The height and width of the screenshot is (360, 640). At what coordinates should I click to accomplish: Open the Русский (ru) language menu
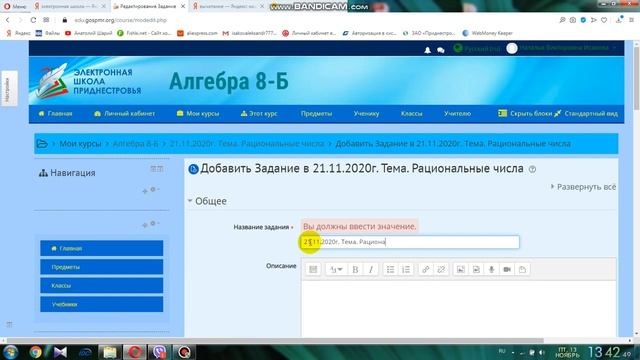(x=477, y=48)
